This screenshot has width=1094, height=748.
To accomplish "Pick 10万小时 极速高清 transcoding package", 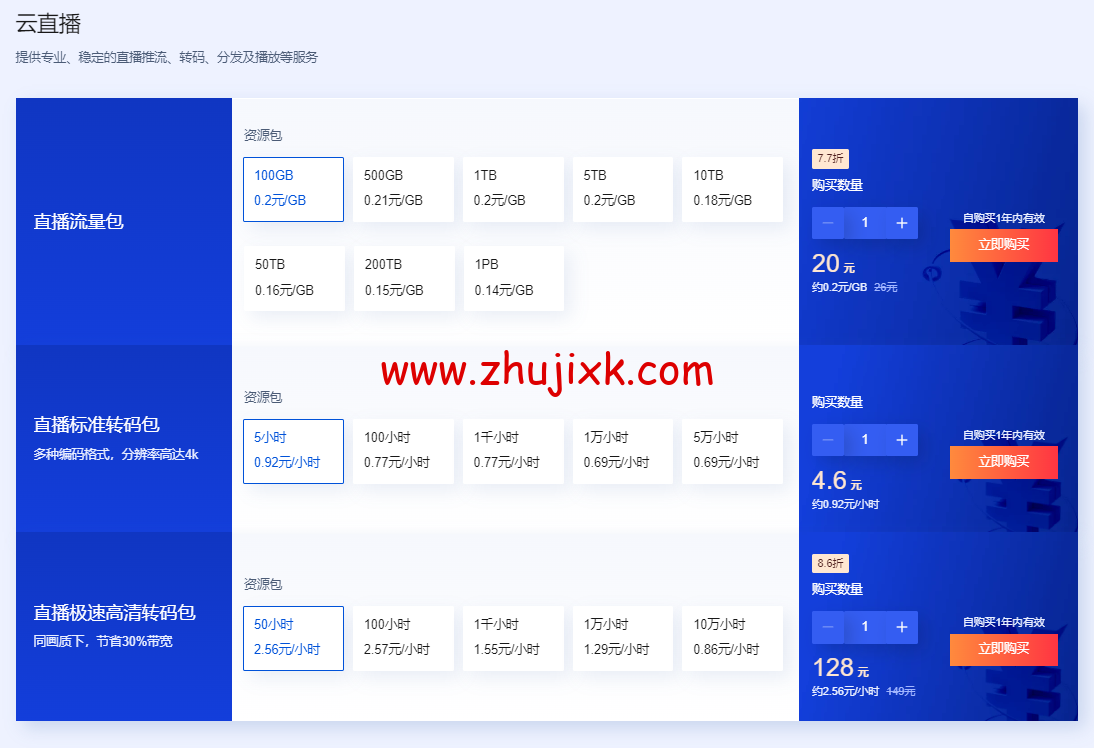I will point(732,638).
